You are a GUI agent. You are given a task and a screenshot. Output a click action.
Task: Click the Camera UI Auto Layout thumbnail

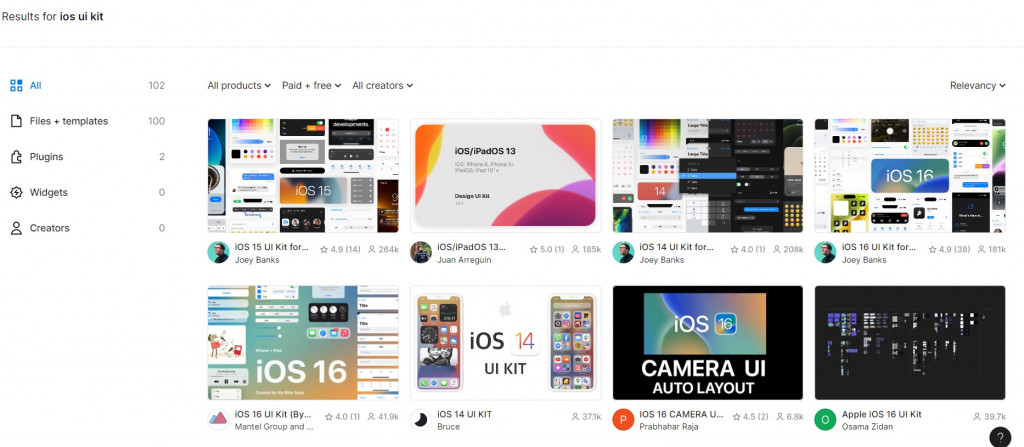tap(707, 342)
